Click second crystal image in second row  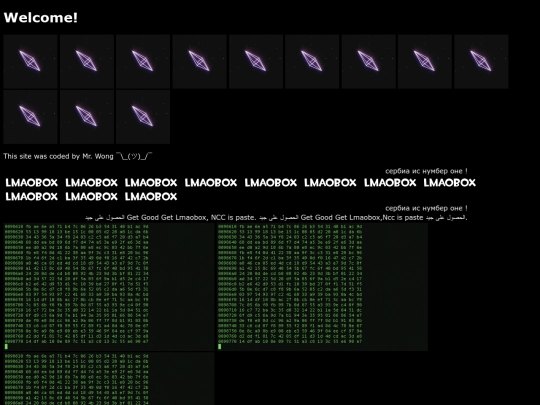pyautogui.click(x=87, y=117)
